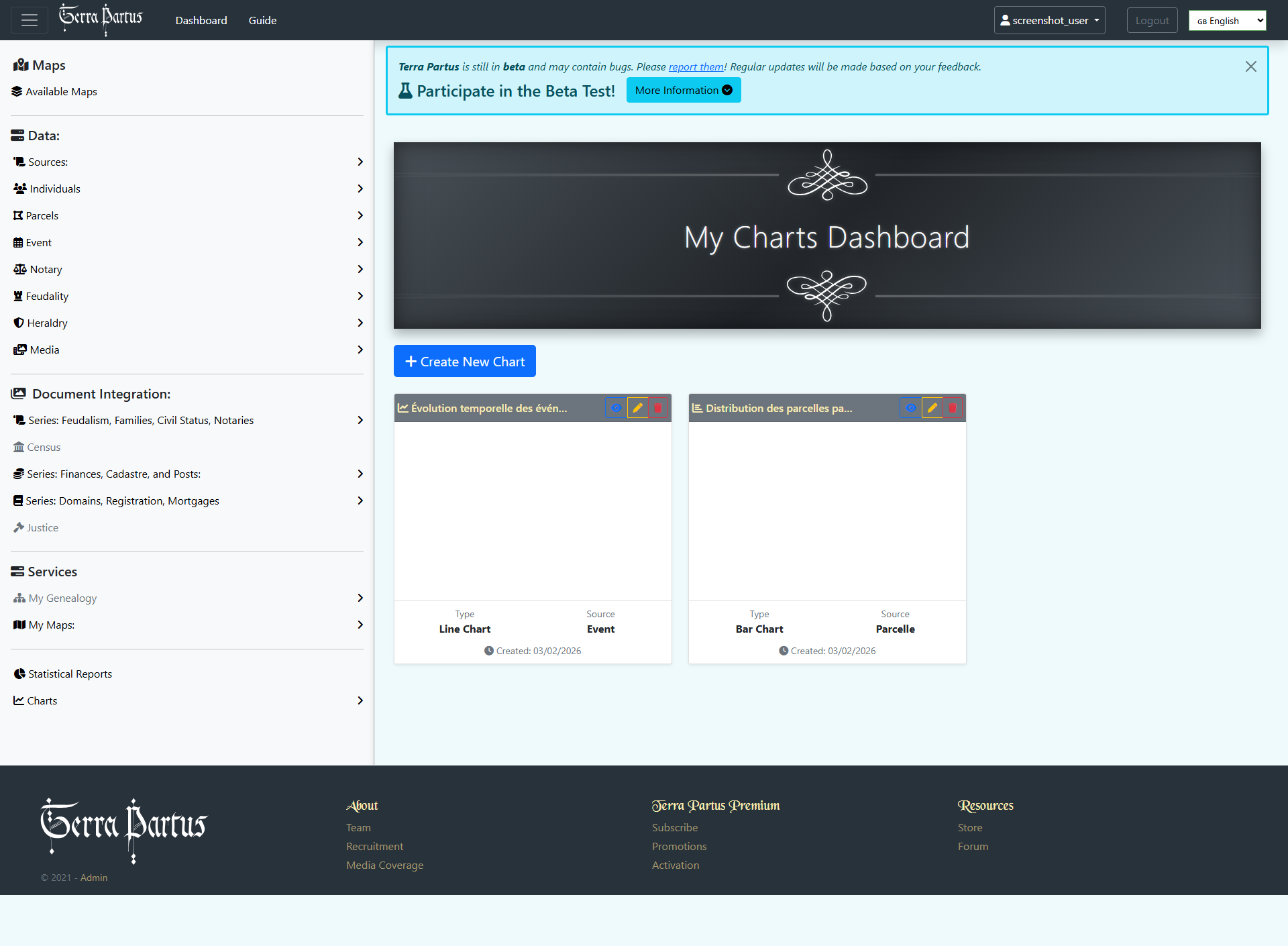Select the Individuals sidebar entry

(x=54, y=189)
